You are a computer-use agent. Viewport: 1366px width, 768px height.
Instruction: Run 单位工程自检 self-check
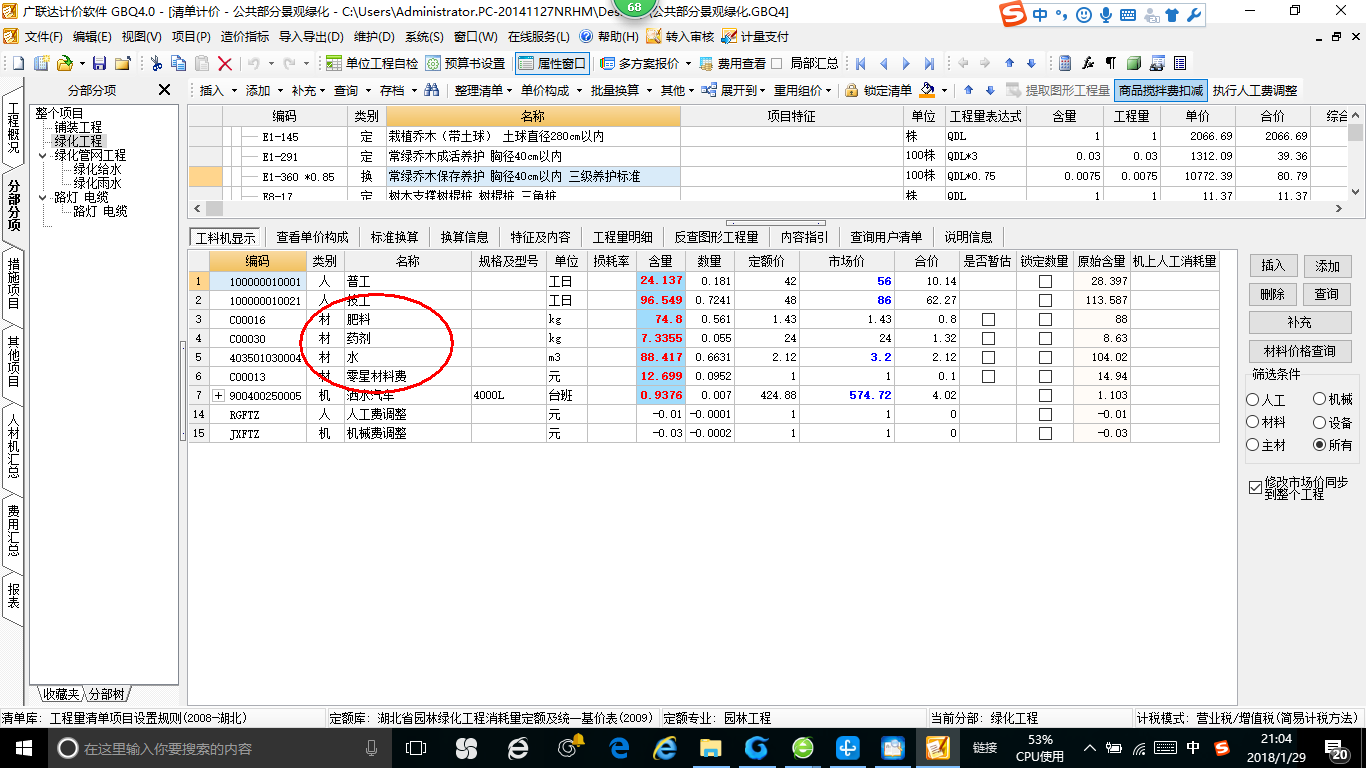pos(372,63)
